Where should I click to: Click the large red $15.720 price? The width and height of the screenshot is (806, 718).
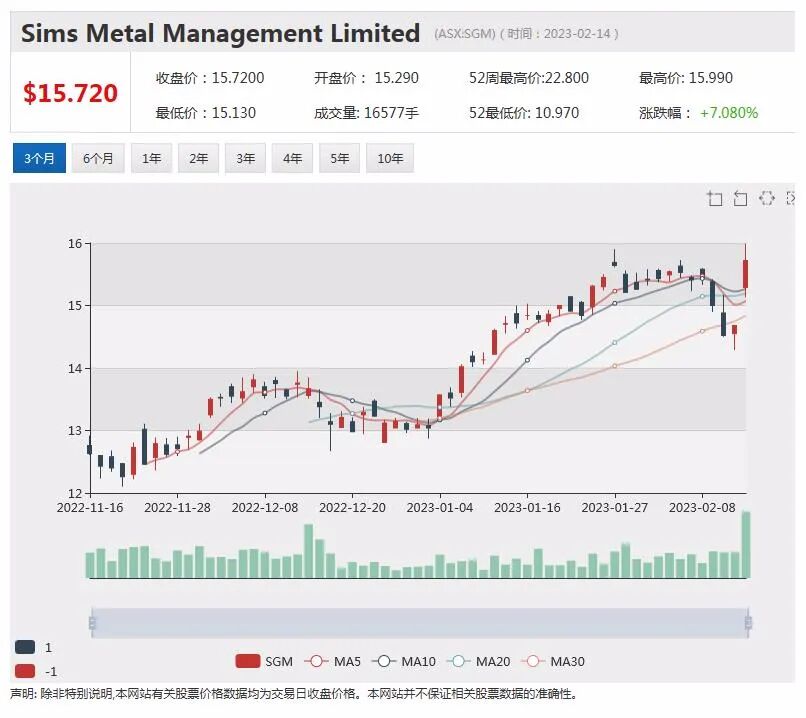pyautogui.click(x=70, y=93)
